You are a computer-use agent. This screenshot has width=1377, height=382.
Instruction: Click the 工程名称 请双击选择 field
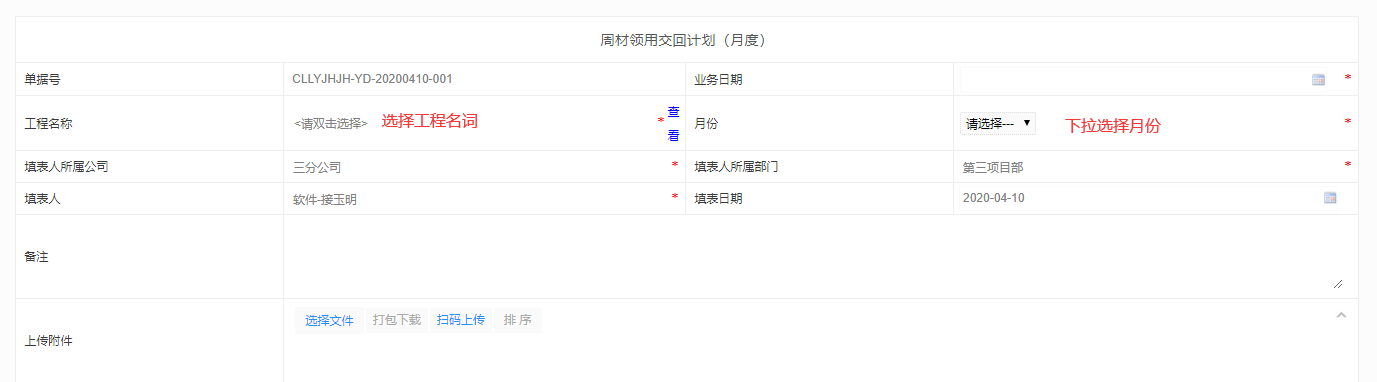point(331,123)
